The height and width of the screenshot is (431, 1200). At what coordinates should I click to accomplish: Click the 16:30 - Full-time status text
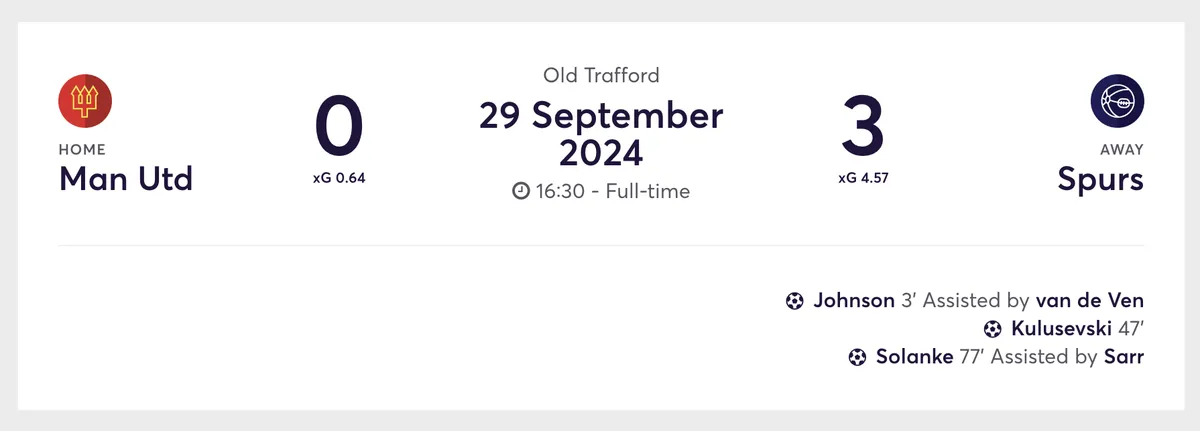point(613,191)
